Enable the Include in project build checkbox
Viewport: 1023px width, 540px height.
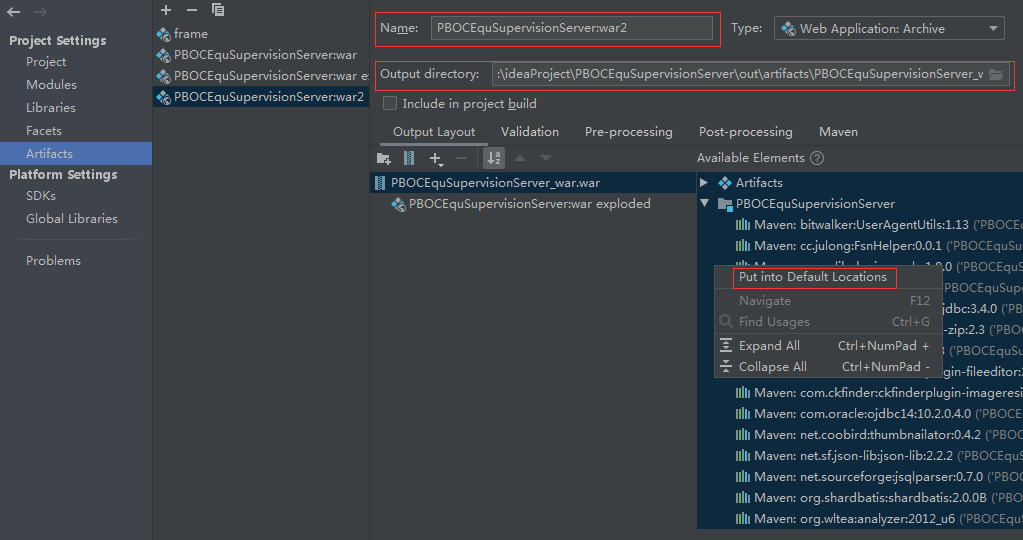(x=390, y=104)
